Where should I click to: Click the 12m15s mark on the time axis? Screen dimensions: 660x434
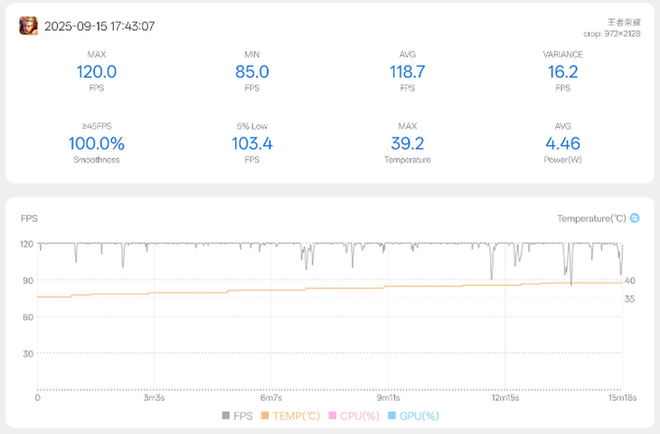pos(505,397)
